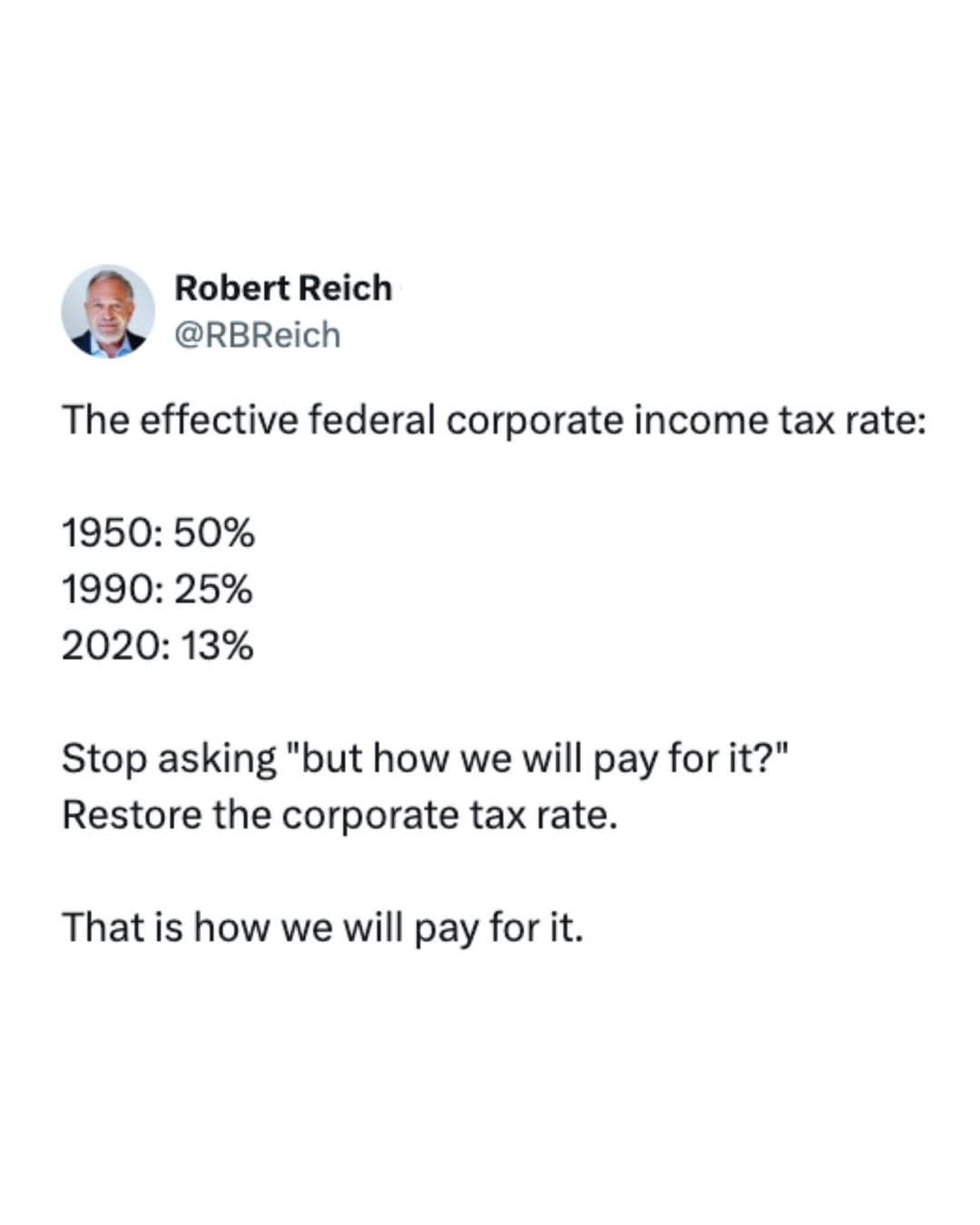Click the 25% figure

coord(214,590)
